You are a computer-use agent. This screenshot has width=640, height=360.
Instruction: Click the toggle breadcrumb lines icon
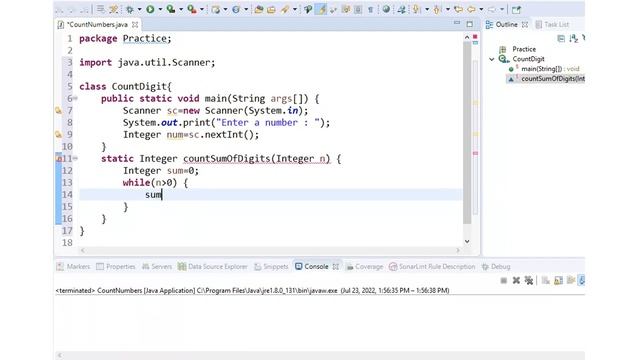click(x=100, y=9)
